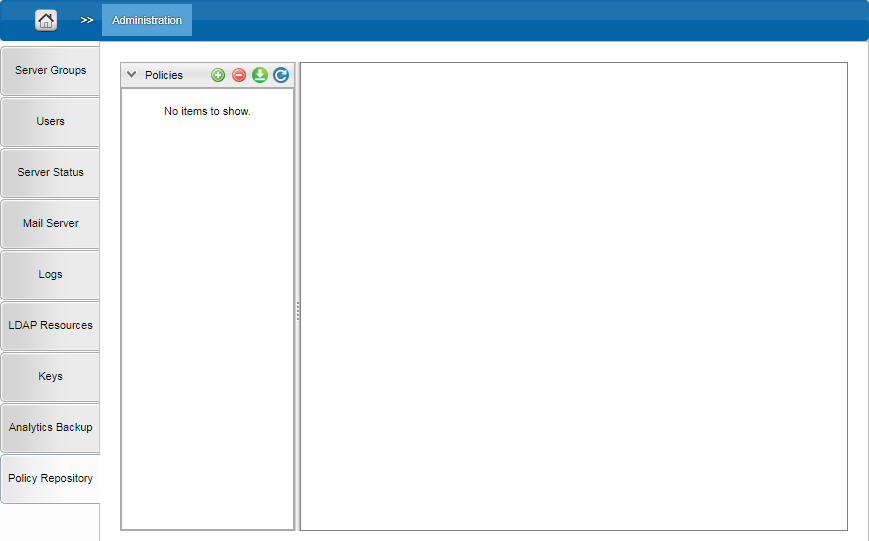
Task: Click the "No items to show." text
Action: (207, 111)
